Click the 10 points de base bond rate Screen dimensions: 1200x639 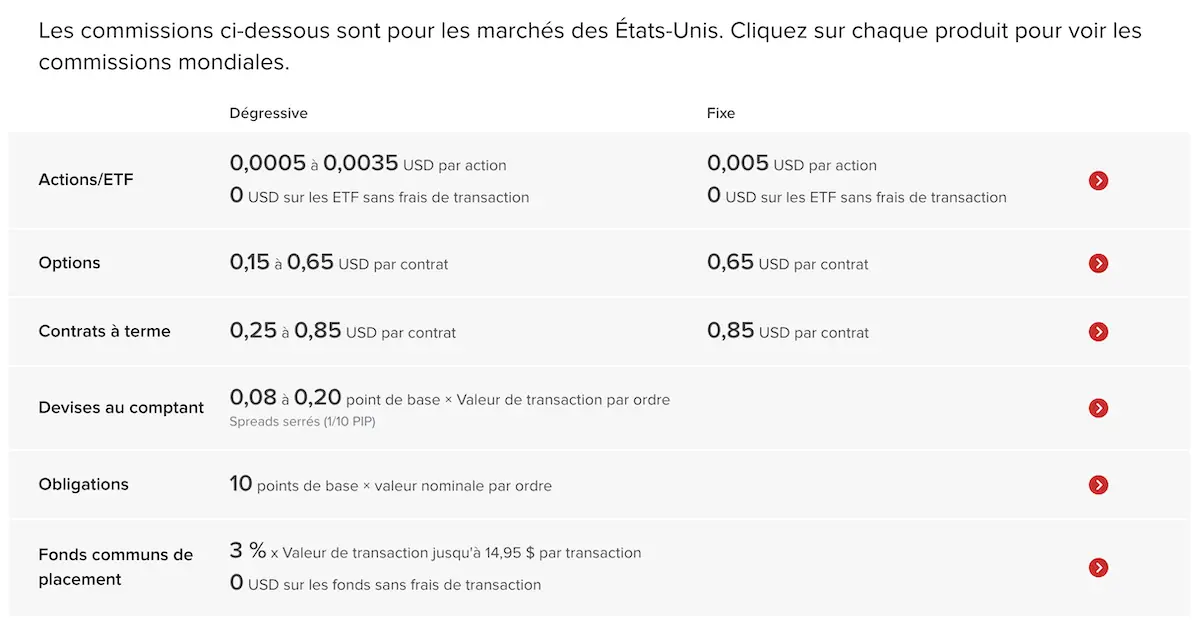tap(391, 484)
